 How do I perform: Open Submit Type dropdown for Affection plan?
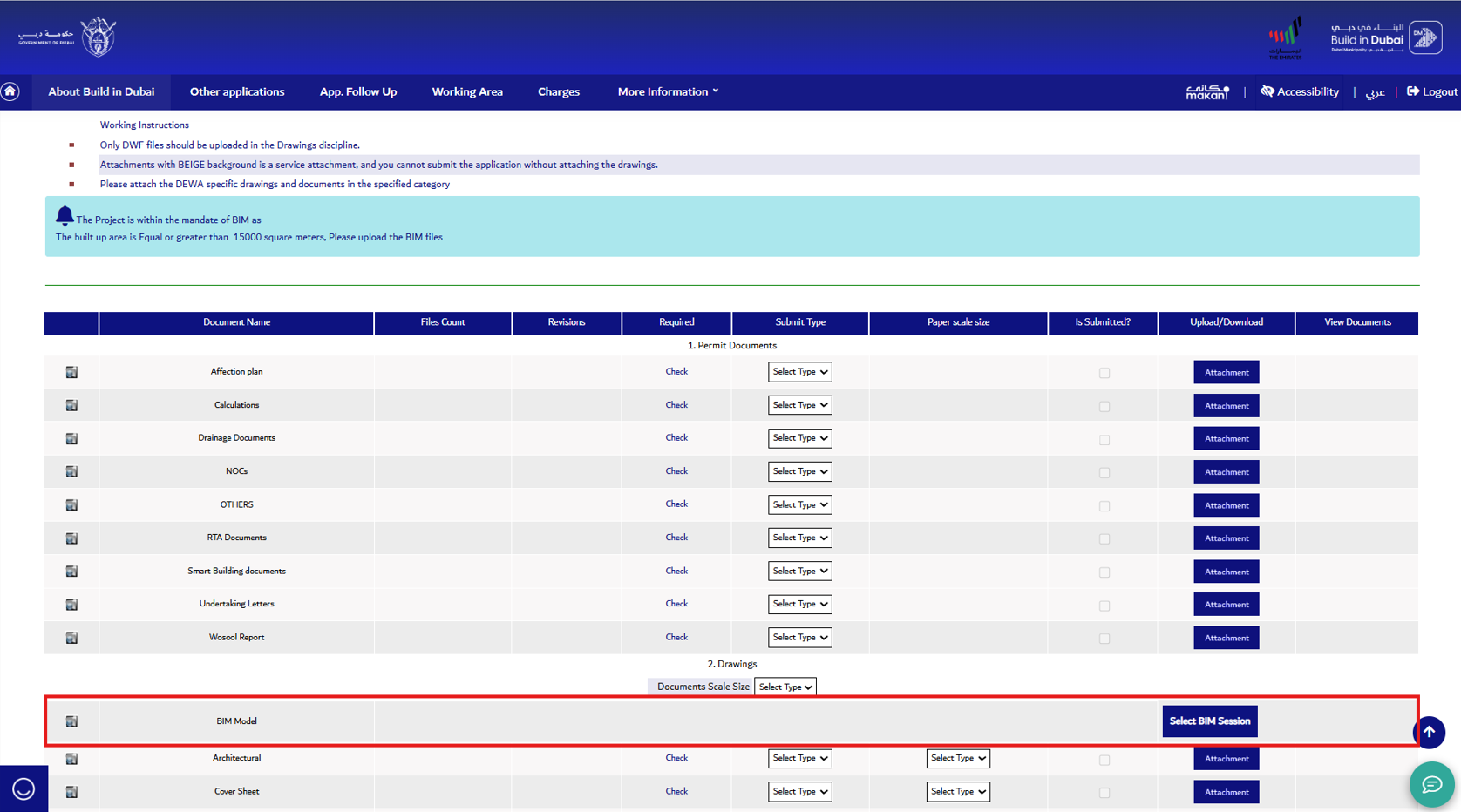click(799, 372)
